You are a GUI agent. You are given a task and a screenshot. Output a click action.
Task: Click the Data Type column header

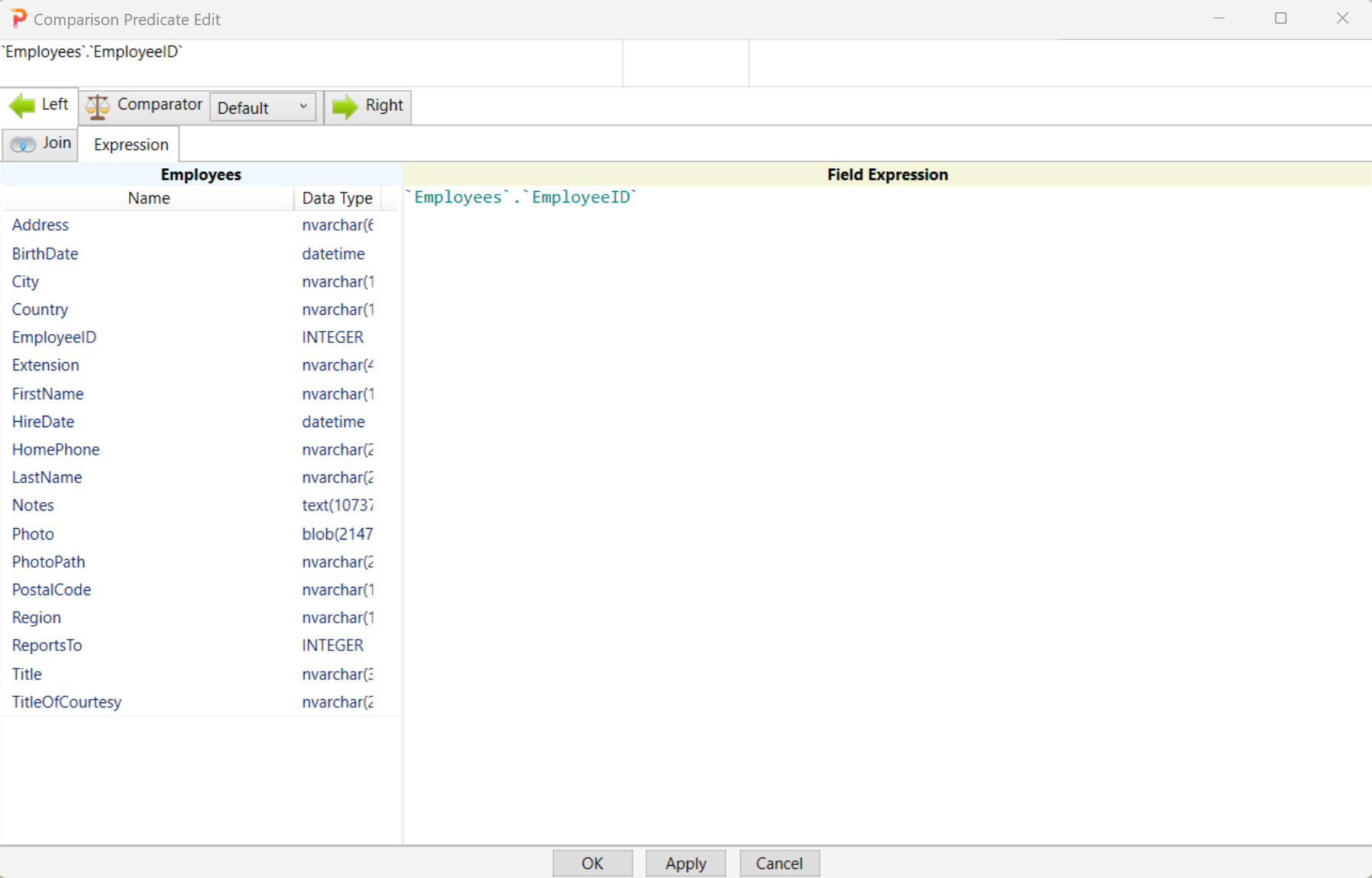tap(337, 198)
